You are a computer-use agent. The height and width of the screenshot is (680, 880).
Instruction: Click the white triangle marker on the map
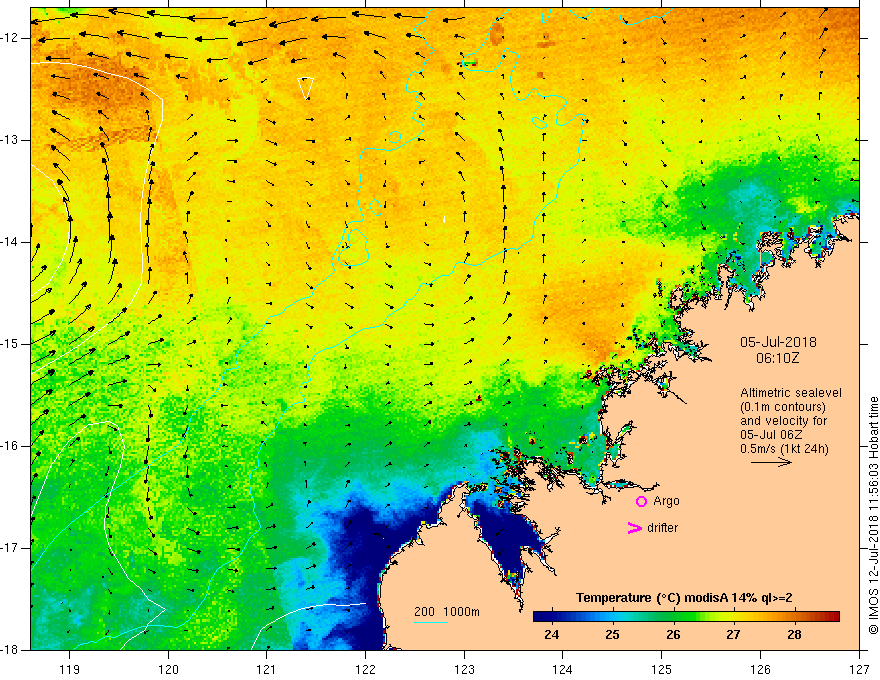pos(305,88)
